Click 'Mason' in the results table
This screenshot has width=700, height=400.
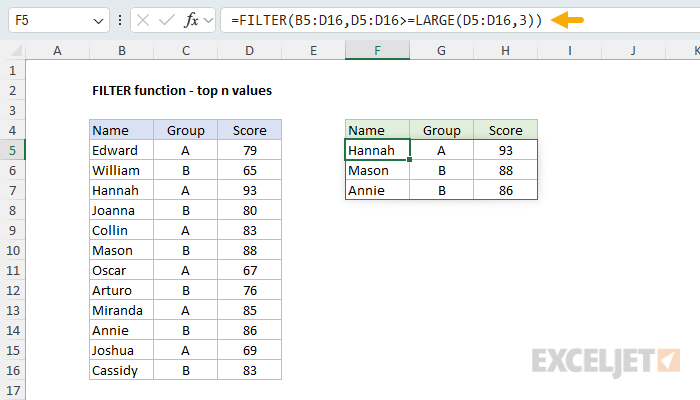coord(377,170)
